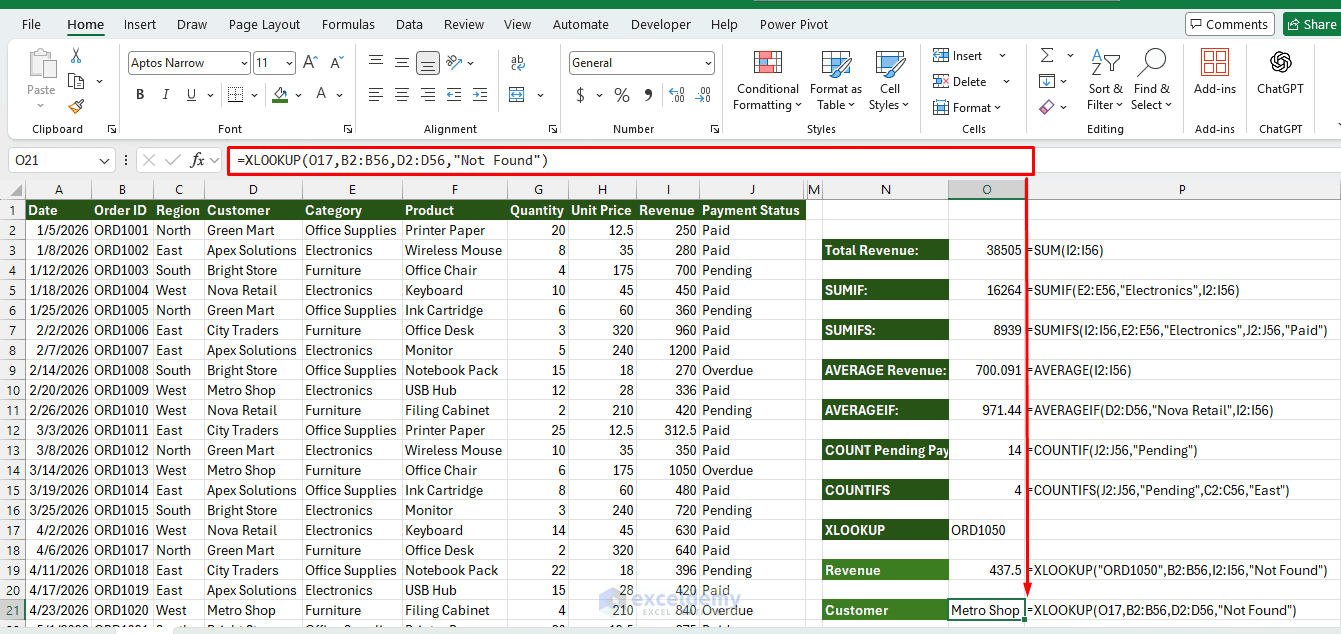Open the Power Pivot tab
Image resolution: width=1341 pixels, height=634 pixels.
tap(794, 24)
